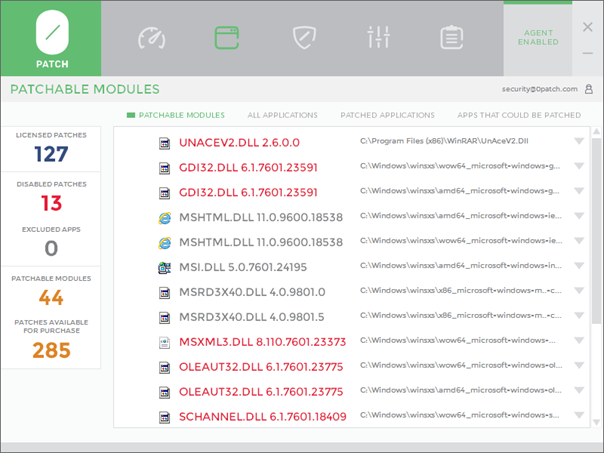Viewport: 604px width, 453px height.
Task: Open APPS THAT COULD BE PATCHED tab
Action: 519,115
